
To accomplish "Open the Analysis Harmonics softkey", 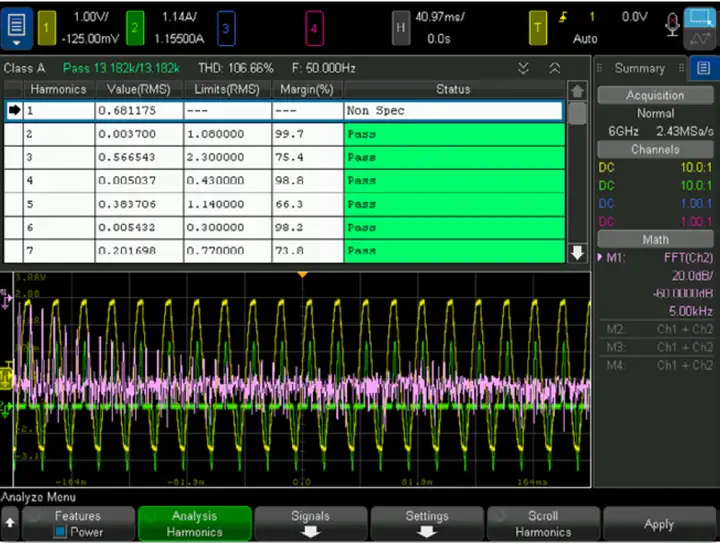I will pyautogui.click(x=195, y=524).
